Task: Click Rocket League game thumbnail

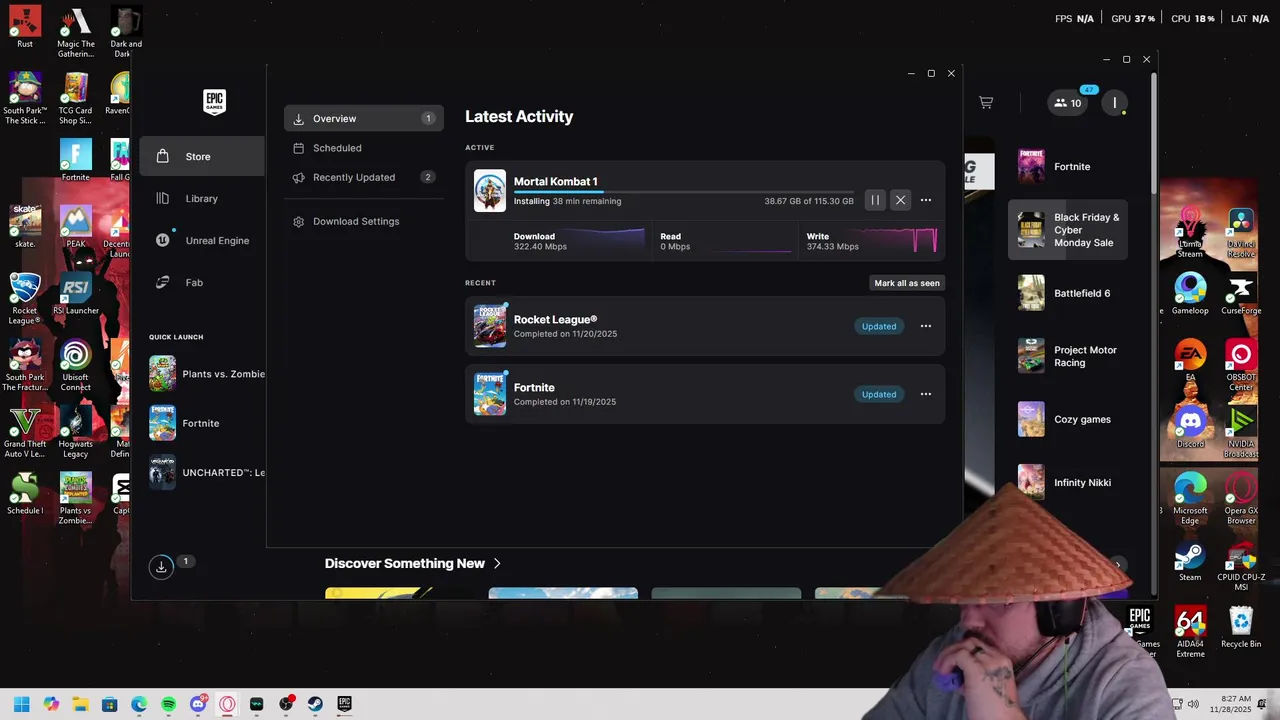Action: pos(490,326)
